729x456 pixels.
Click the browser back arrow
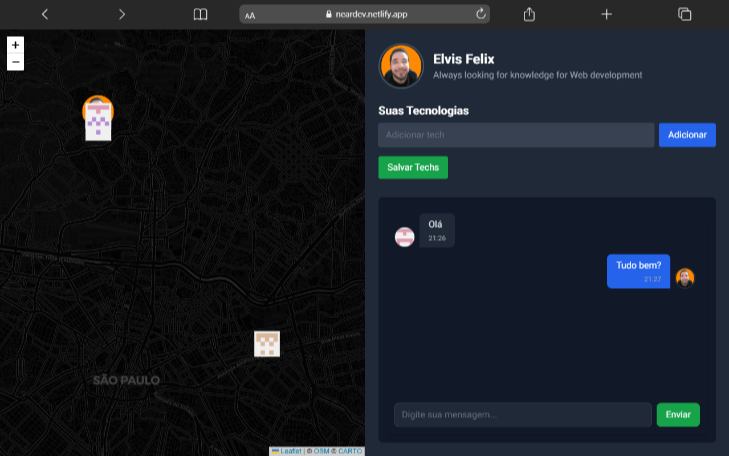(x=45, y=14)
